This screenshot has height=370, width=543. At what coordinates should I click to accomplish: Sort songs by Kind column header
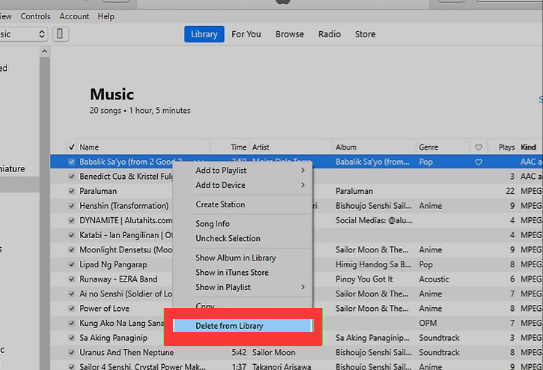[x=528, y=147]
